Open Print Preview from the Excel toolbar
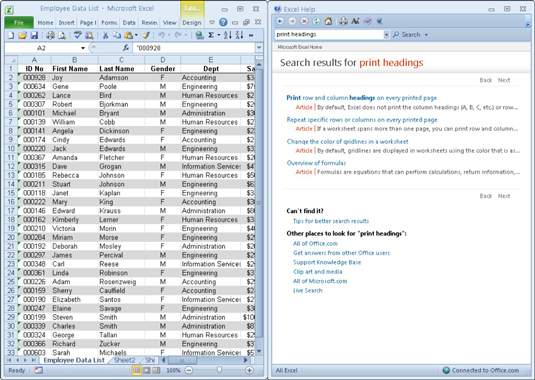535x380 pixels. [62, 35]
